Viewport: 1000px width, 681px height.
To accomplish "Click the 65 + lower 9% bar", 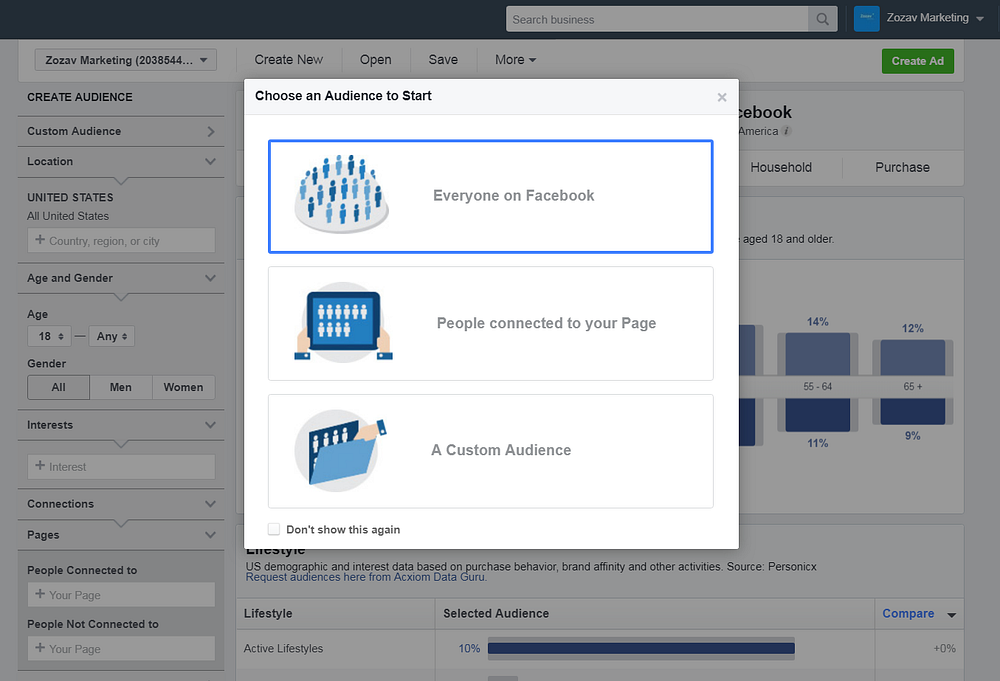I will pos(913,411).
